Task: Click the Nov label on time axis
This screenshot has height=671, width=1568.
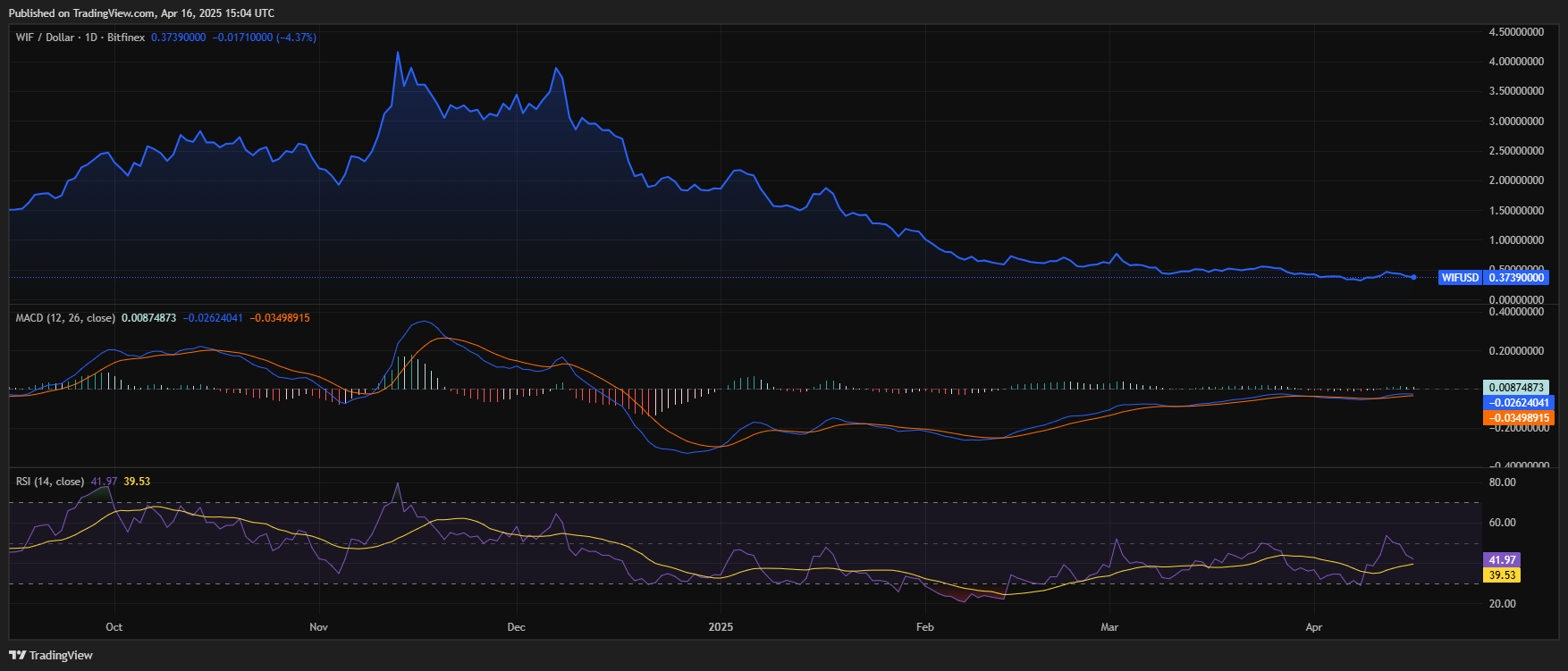Action: coord(319,627)
